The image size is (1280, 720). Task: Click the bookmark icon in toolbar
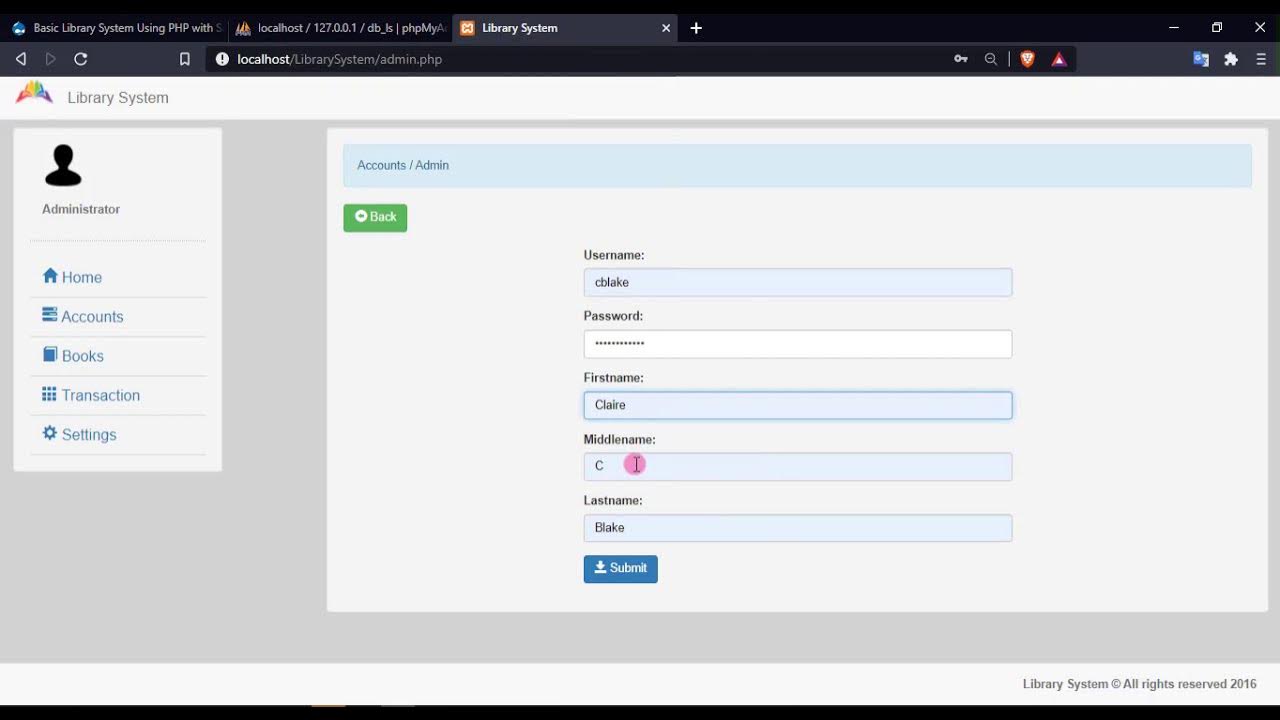coord(185,59)
